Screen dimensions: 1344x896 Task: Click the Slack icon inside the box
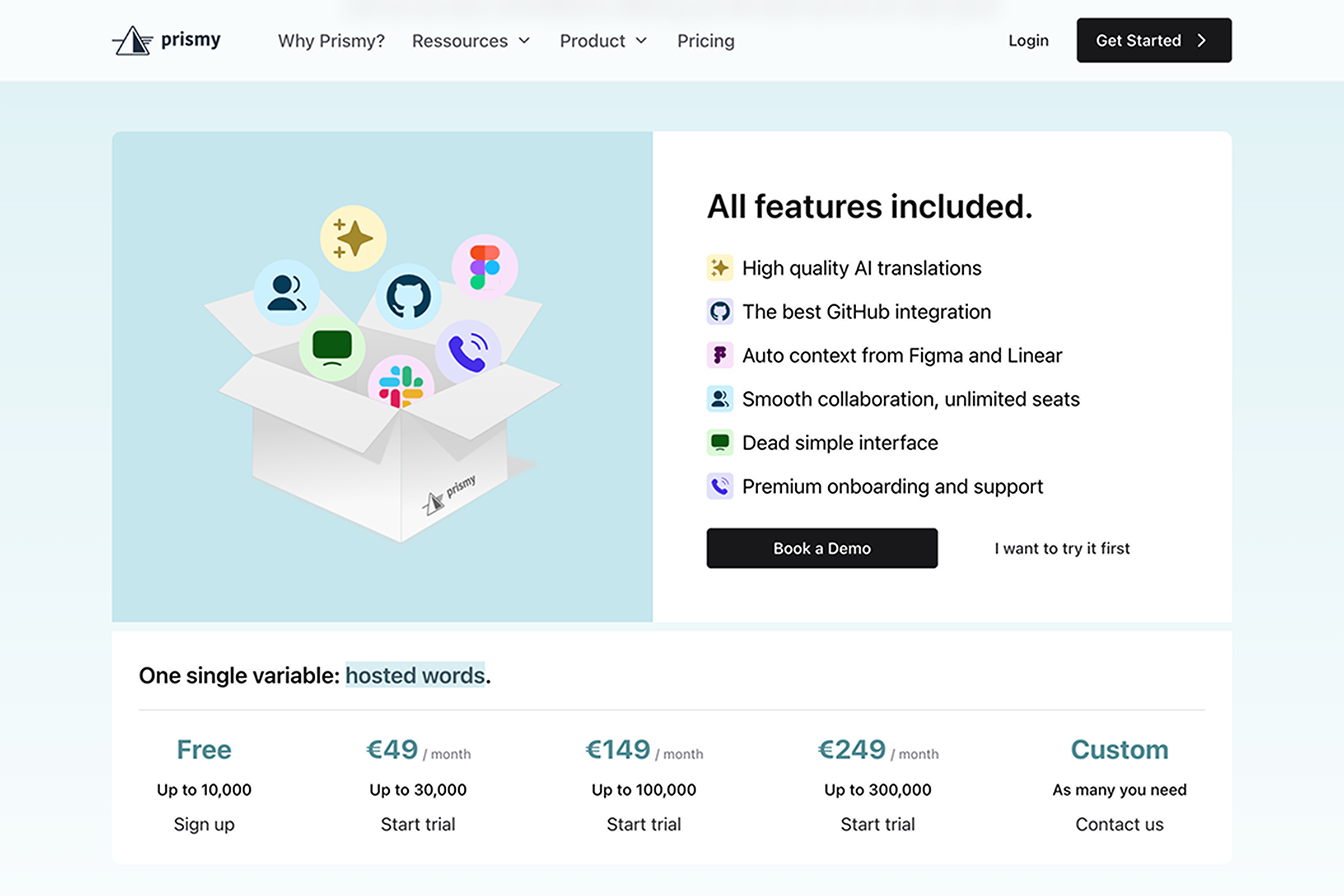tap(401, 385)
